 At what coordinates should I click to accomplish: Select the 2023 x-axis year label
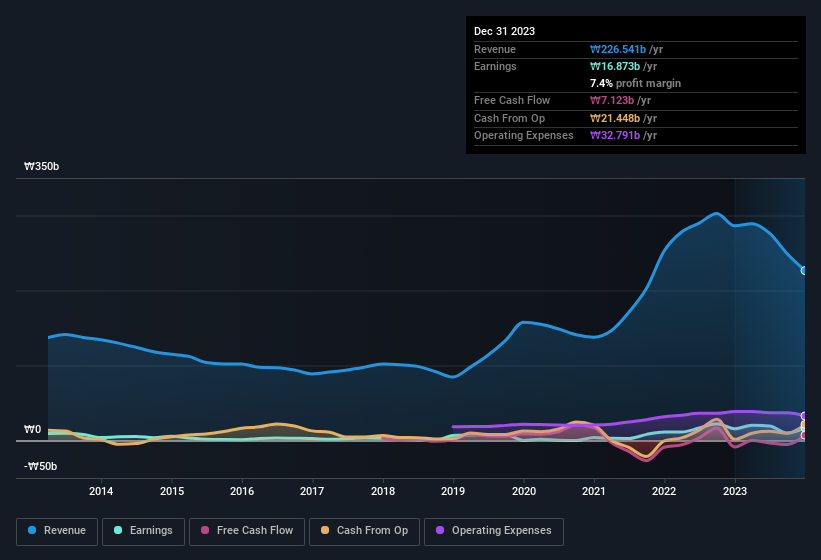[735, 491]
